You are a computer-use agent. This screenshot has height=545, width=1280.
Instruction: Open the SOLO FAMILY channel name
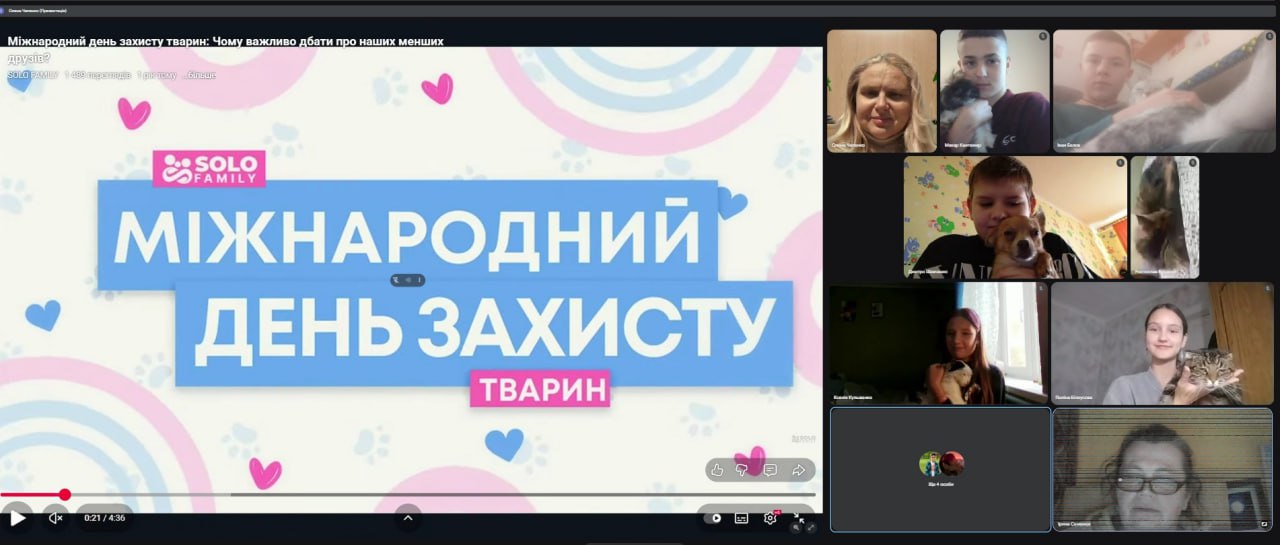click(33, 75)
